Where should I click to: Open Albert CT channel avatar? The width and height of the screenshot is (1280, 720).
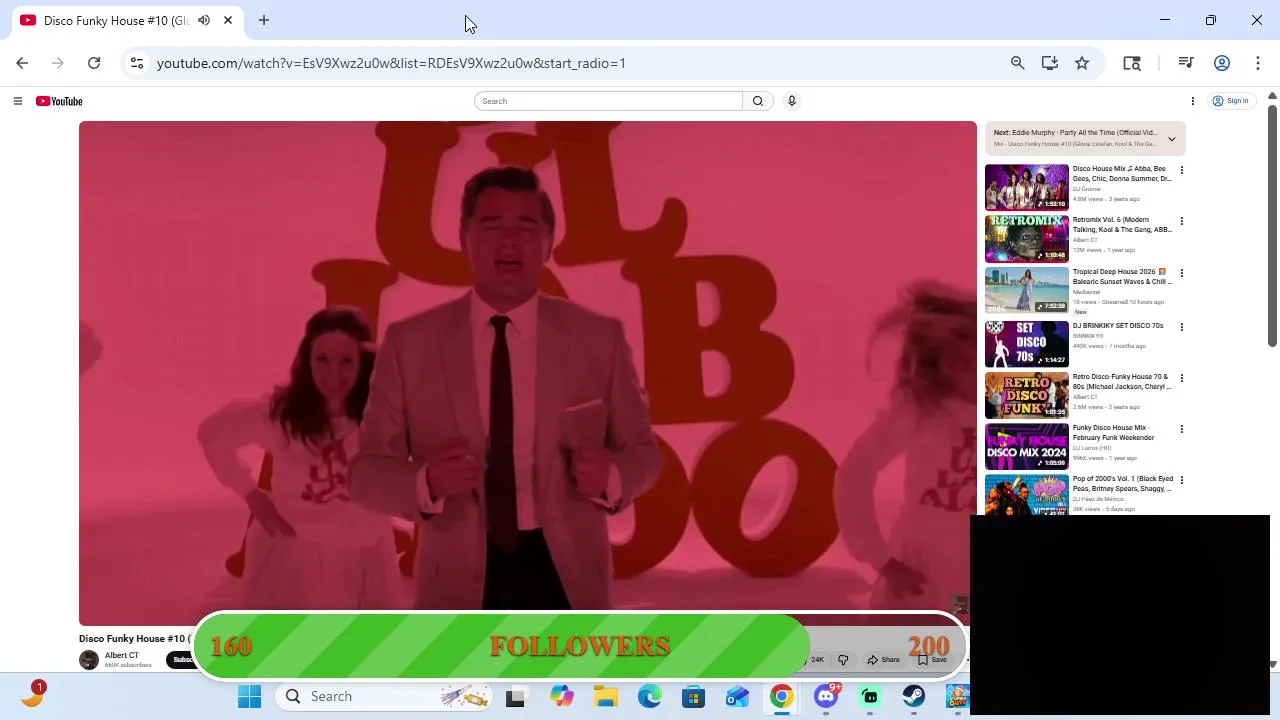click(89, 660)
